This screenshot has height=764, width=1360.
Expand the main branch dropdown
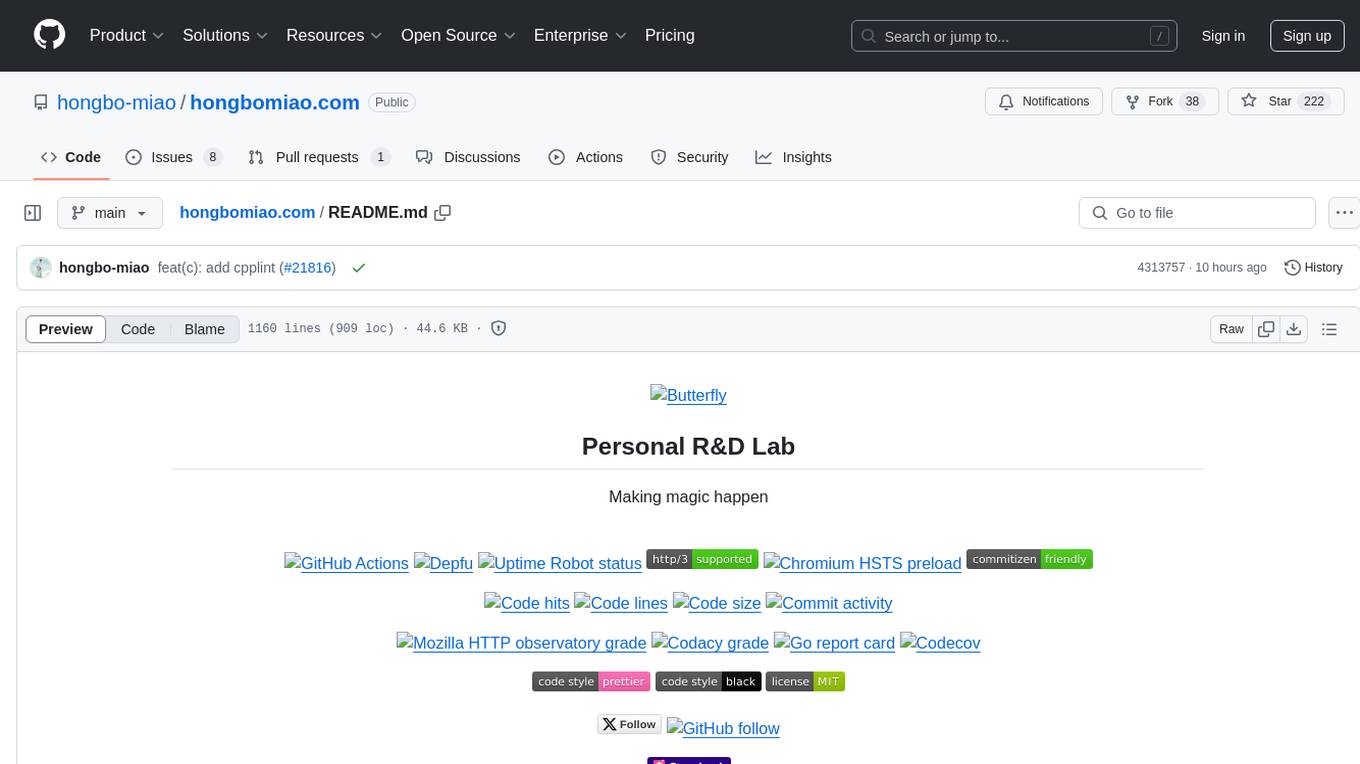click(x=110, y=213)
